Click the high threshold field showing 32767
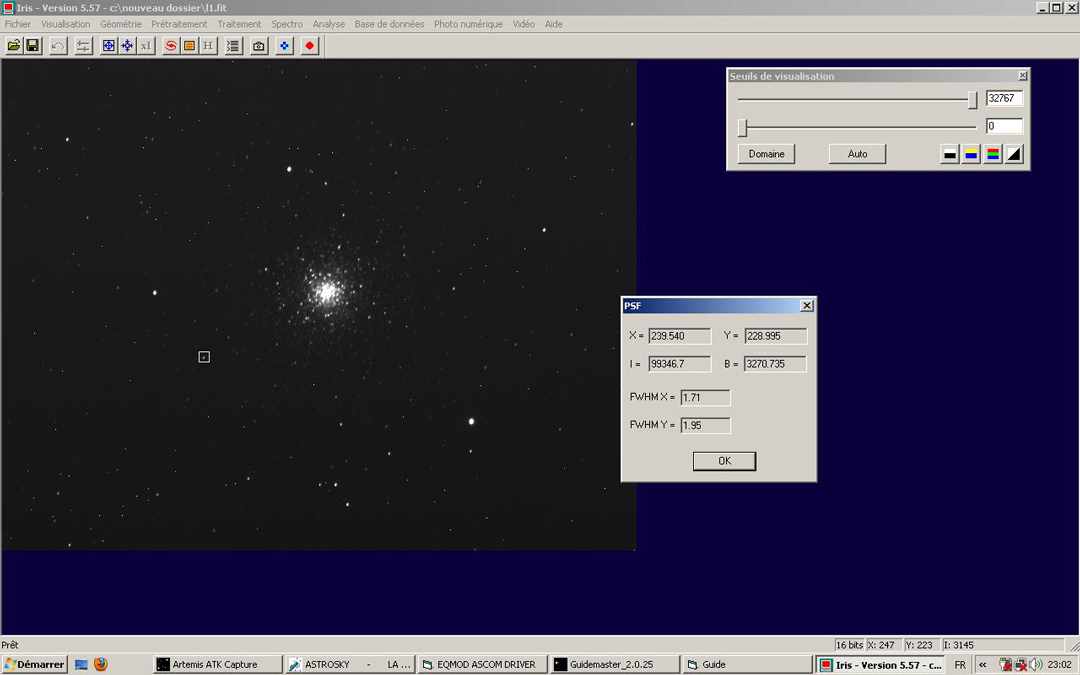1080x675 pixels. [x=1003, y=99]
